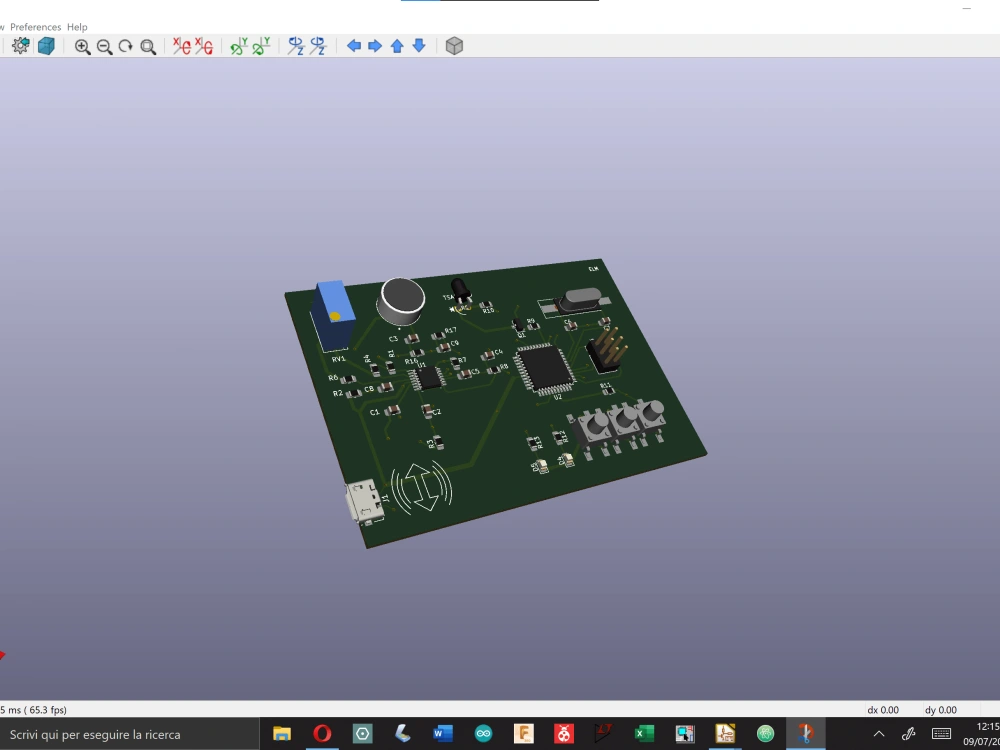Screen dimensions: 1000x750
Task: Move the board down with the arrow
Action: coord(419,46)
